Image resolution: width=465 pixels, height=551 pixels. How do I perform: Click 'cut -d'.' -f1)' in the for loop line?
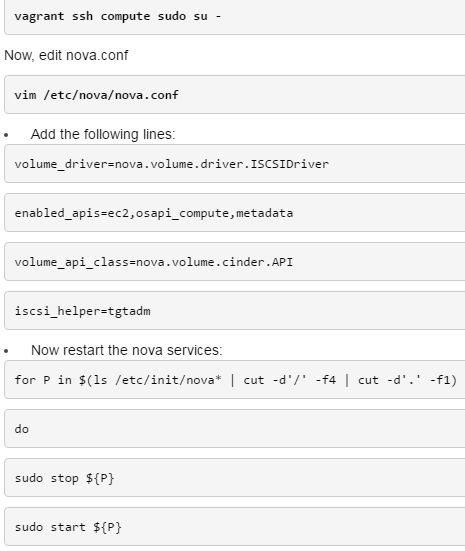407,380
